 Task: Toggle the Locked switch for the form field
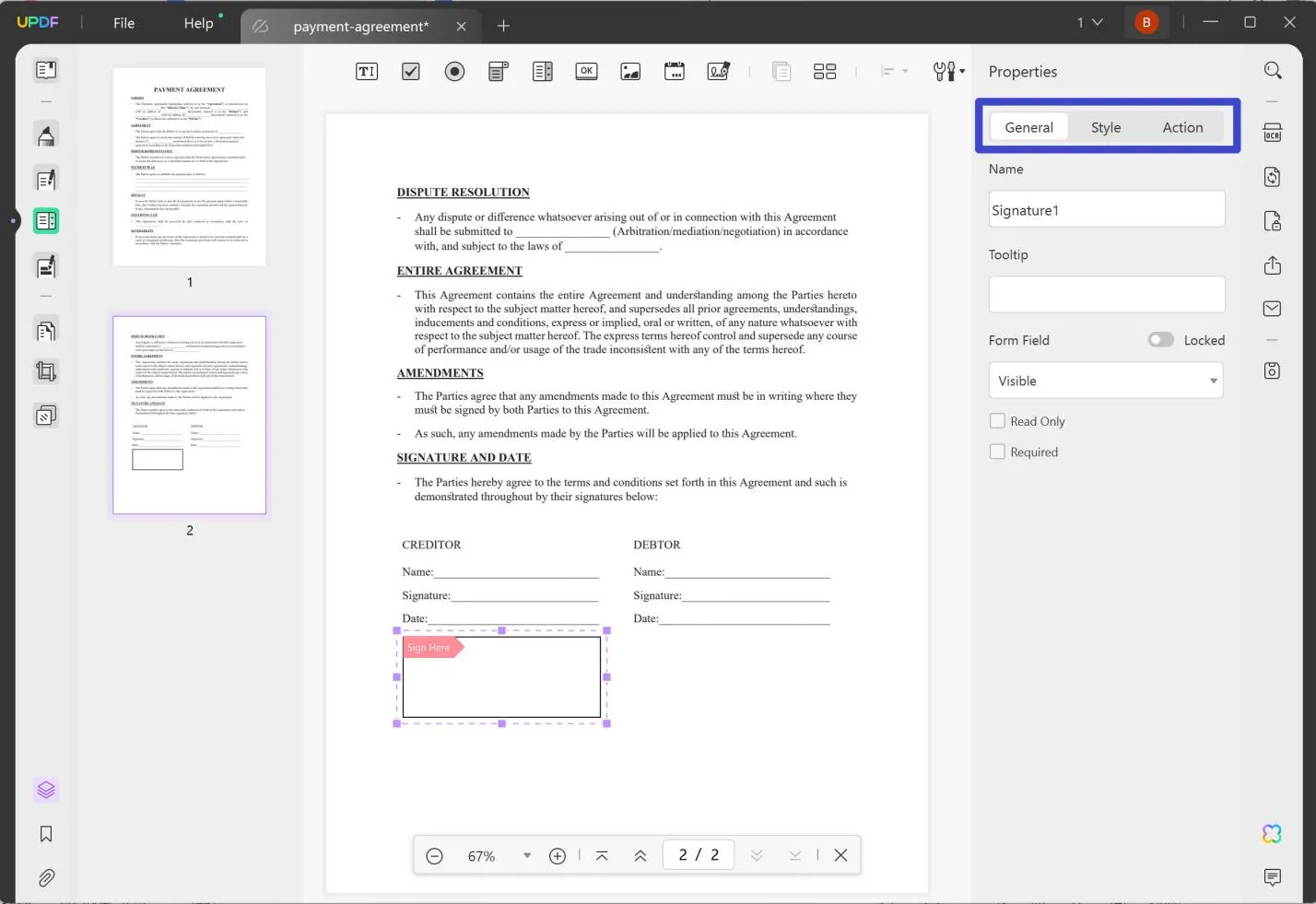point(1160,339)
